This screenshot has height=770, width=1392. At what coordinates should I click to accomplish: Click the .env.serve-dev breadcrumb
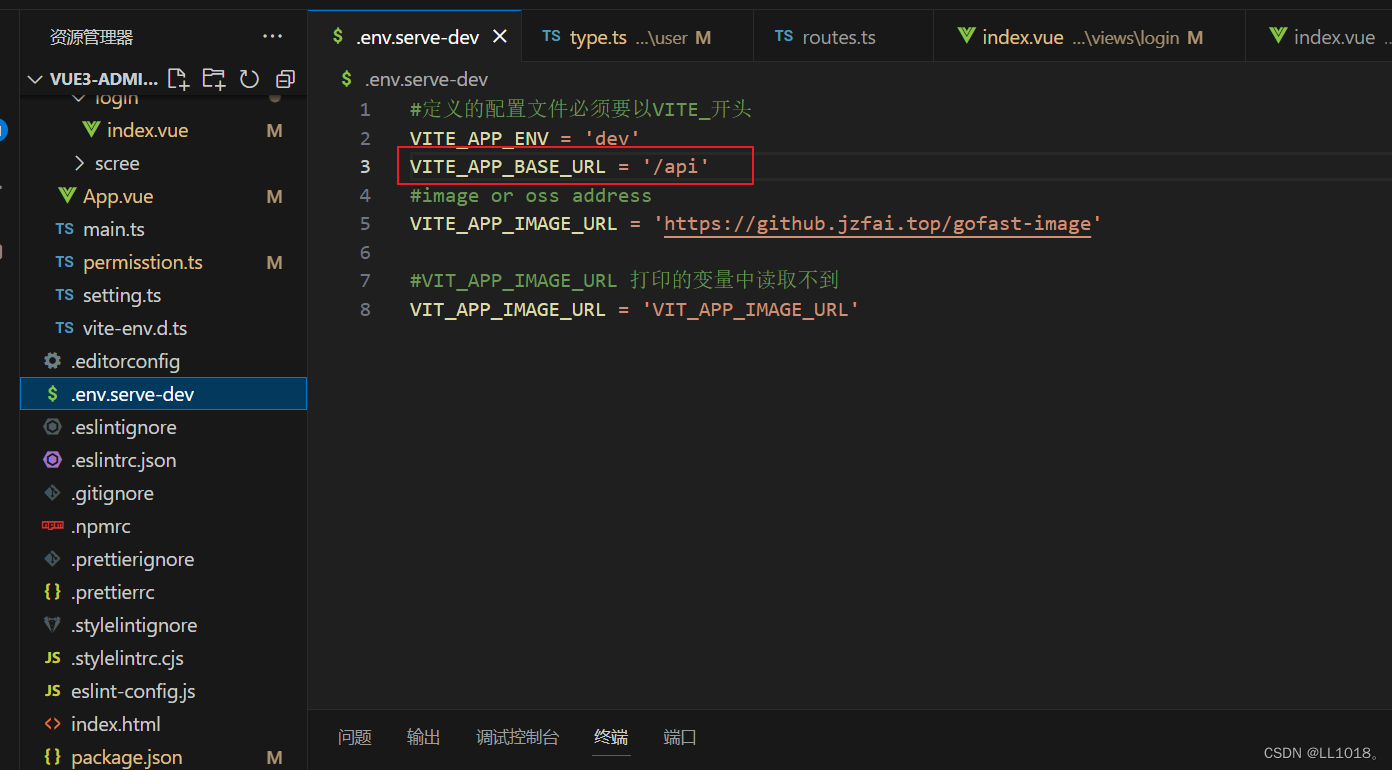coord(426,79)
